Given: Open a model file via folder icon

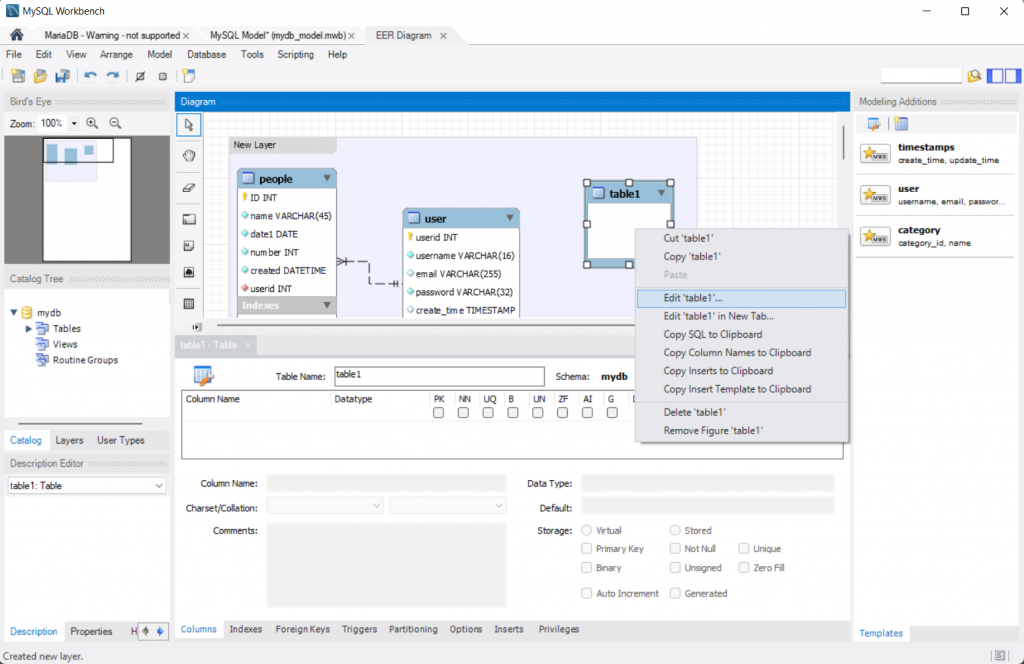Looking at the screenshot, I should click(40, 76).
